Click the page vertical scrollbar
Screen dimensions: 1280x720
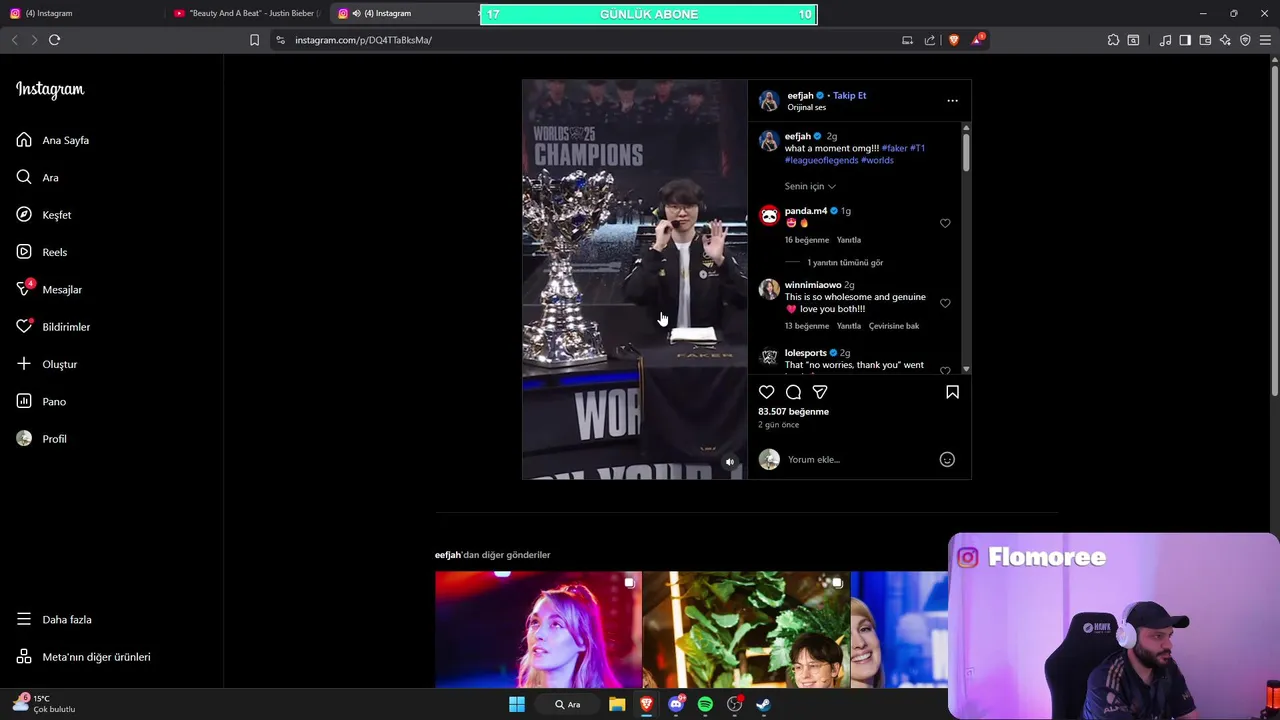coord(1274,230)
